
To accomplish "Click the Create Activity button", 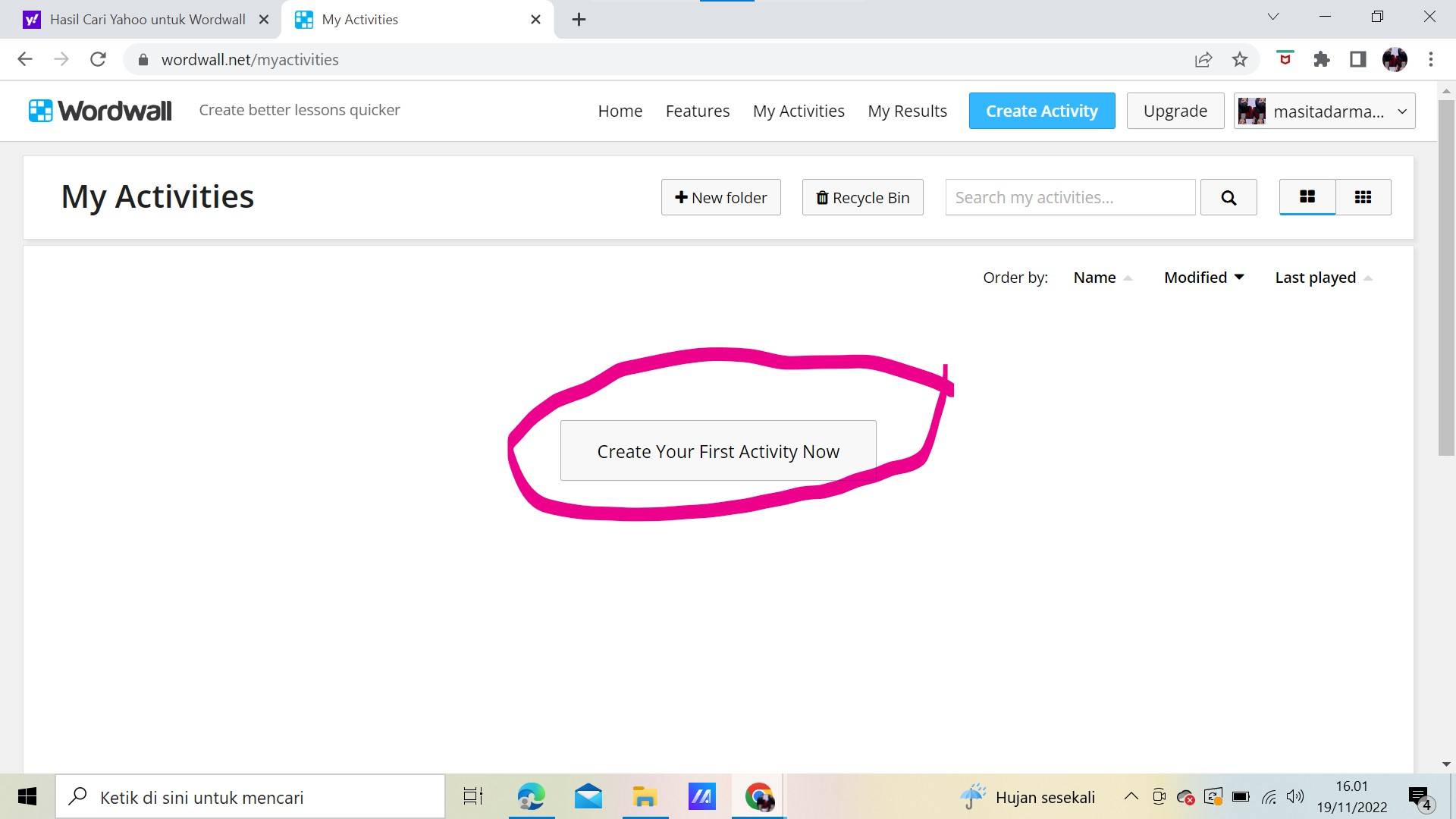I will 1042,110.
